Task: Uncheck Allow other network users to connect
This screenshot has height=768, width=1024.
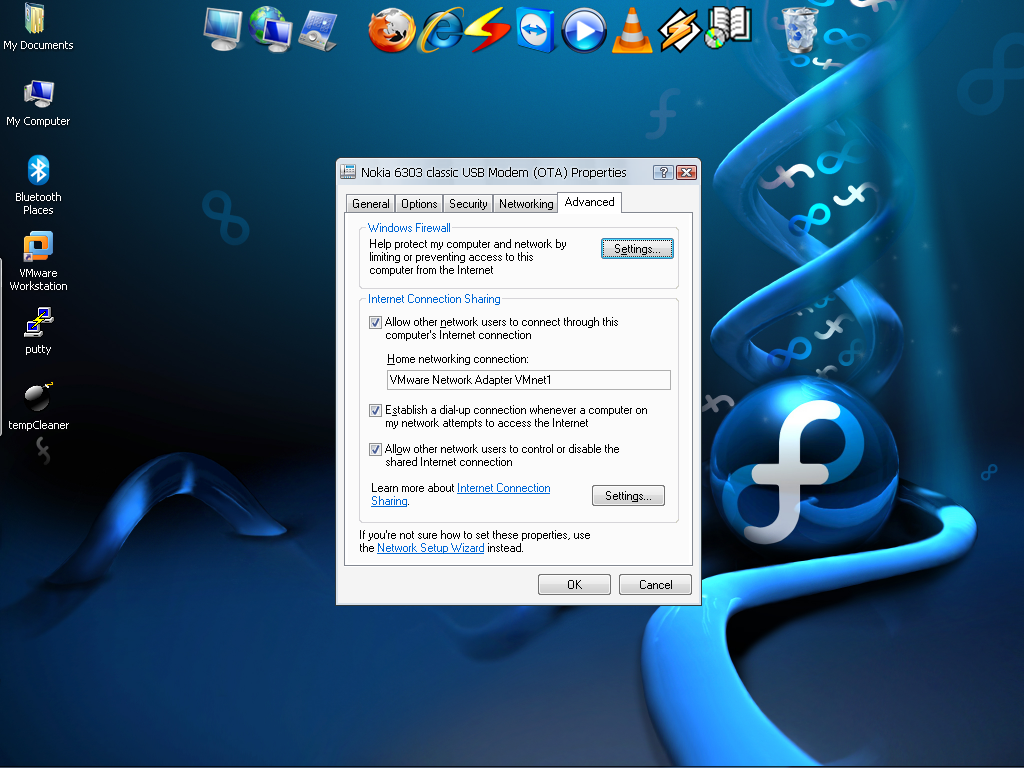Action: (x=375, y=322)
